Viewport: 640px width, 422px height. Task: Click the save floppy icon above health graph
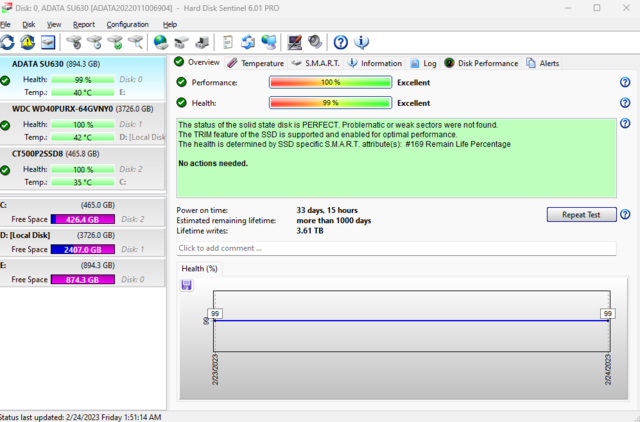coord(187,285)
